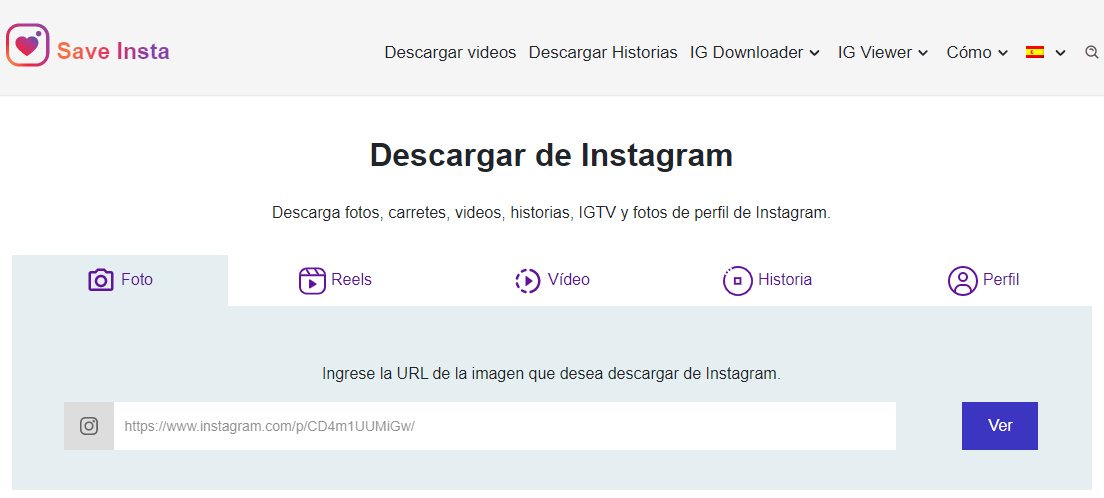Image resolution: width=1104 pixels, height=498 pixels.
Task: Switch to the Perfil tab
Action: click(x=984, y=280)
